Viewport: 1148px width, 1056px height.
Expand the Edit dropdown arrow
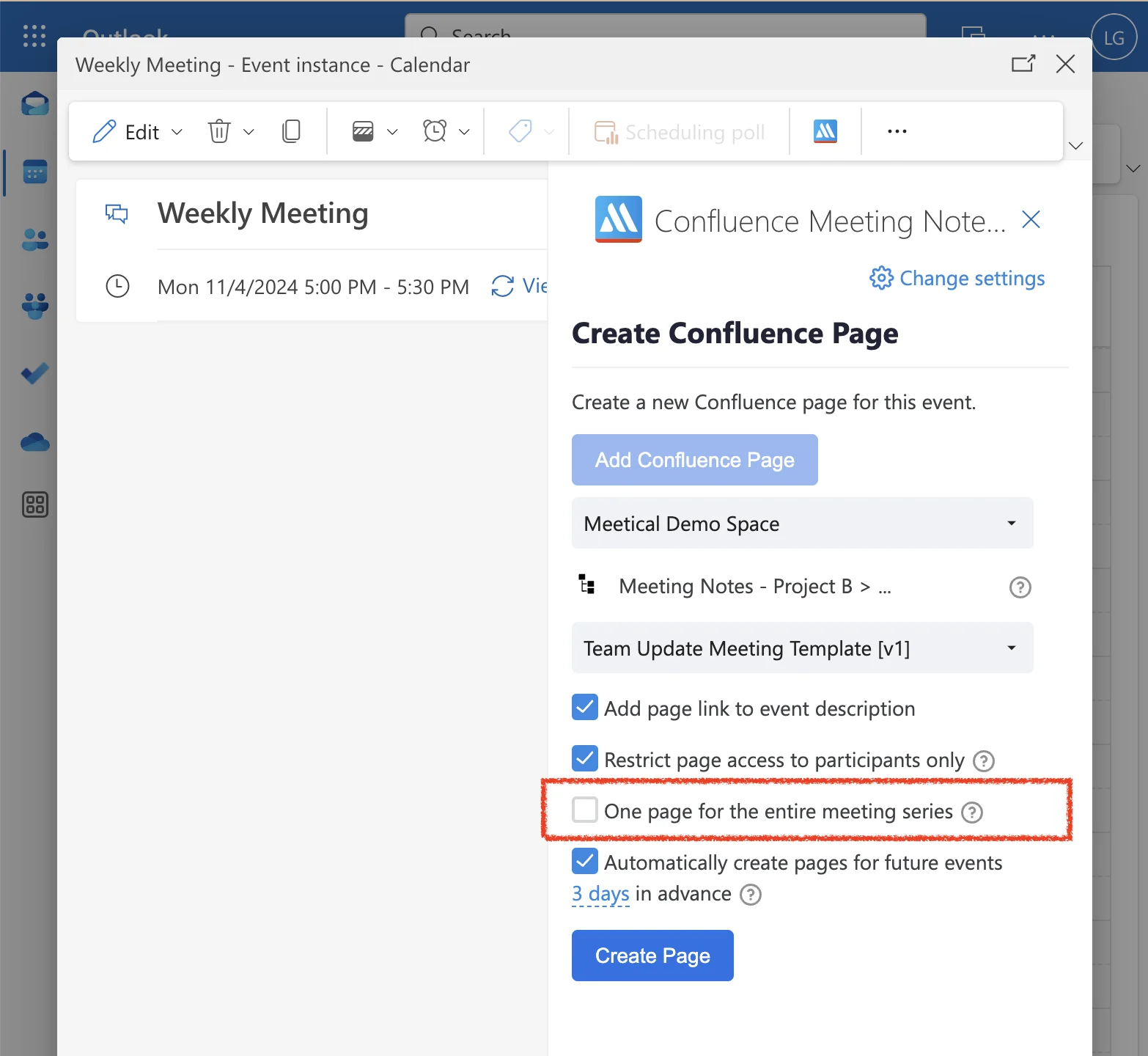177,132
